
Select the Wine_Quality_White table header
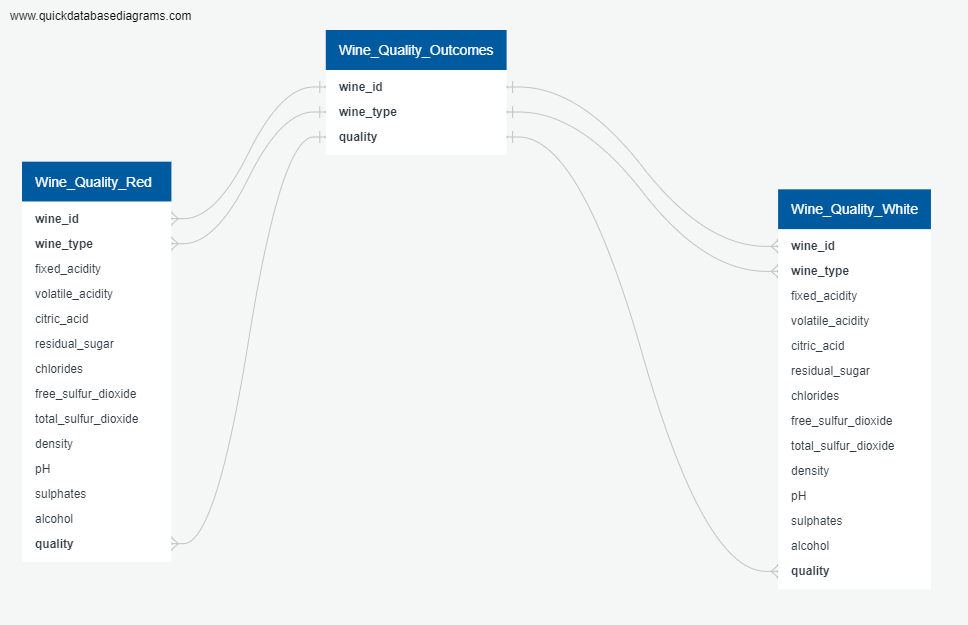pyautogui.click(x=853, y=209)
